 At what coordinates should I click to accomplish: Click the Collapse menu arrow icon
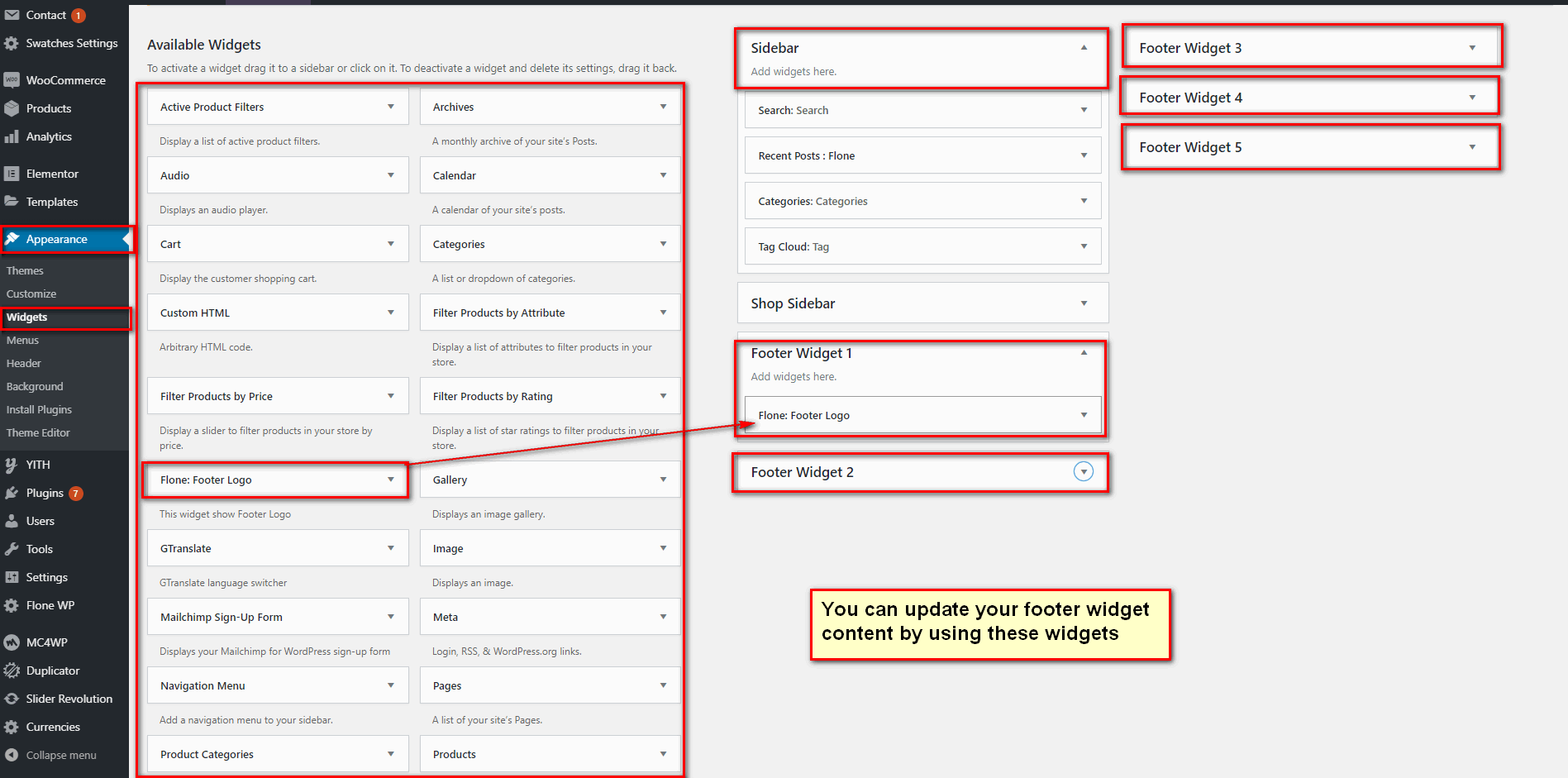pos(12,755)
